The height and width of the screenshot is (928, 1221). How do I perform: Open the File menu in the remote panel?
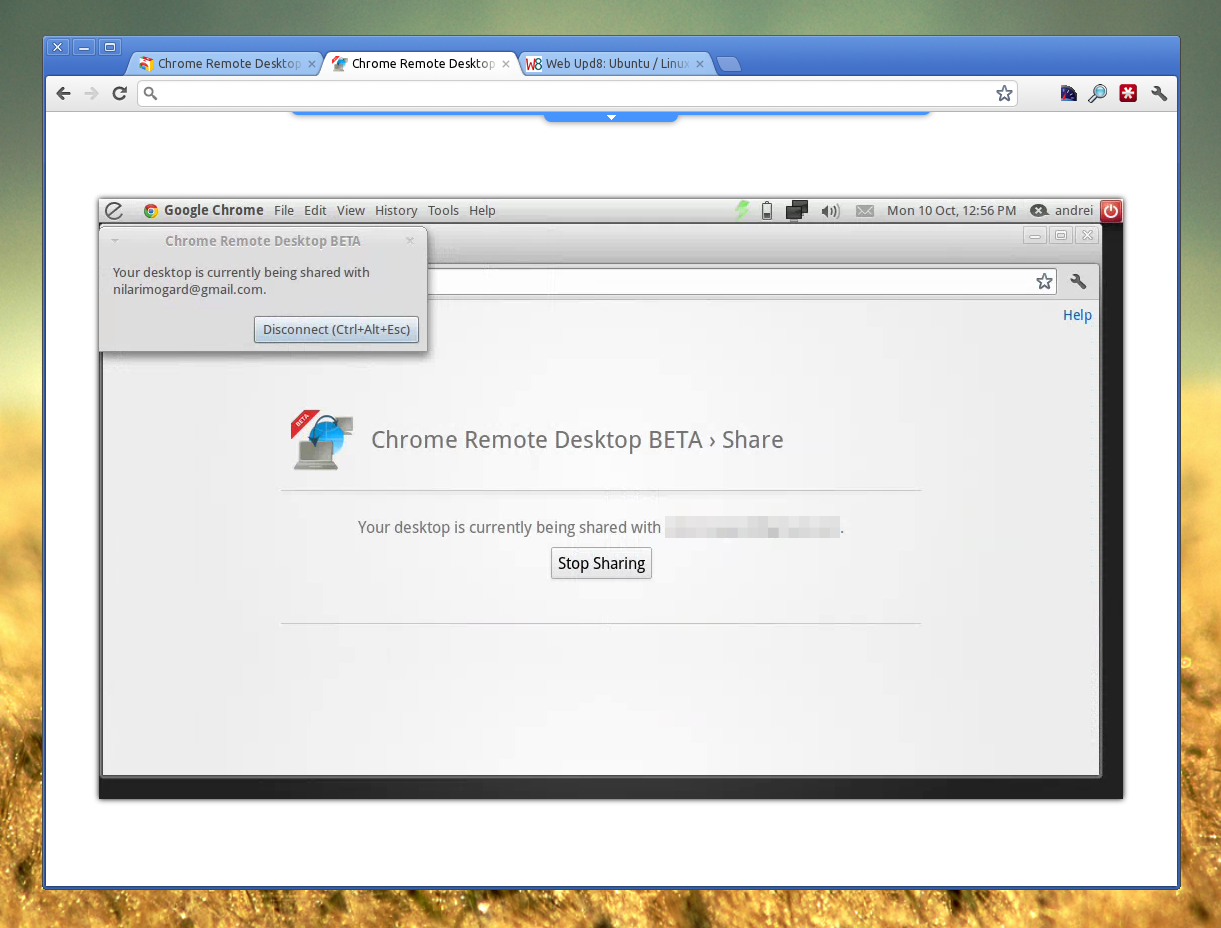point(284,210)
